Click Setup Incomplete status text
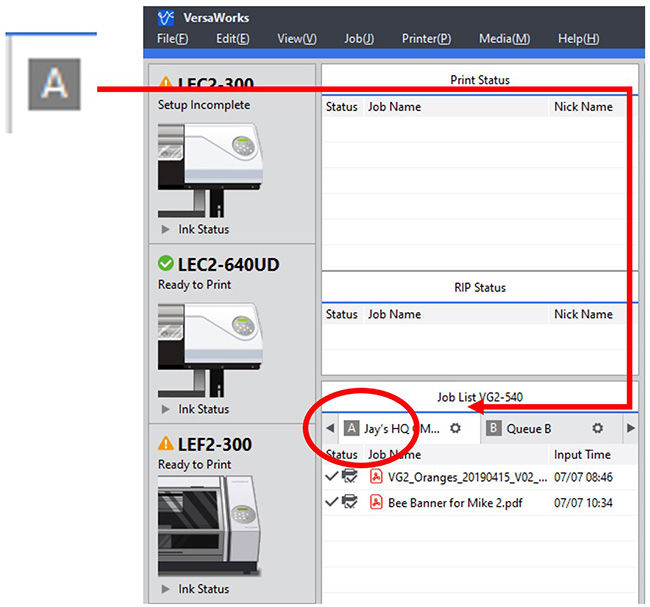The height and width of the screenshot is (607, 650). tap(204, 105)
